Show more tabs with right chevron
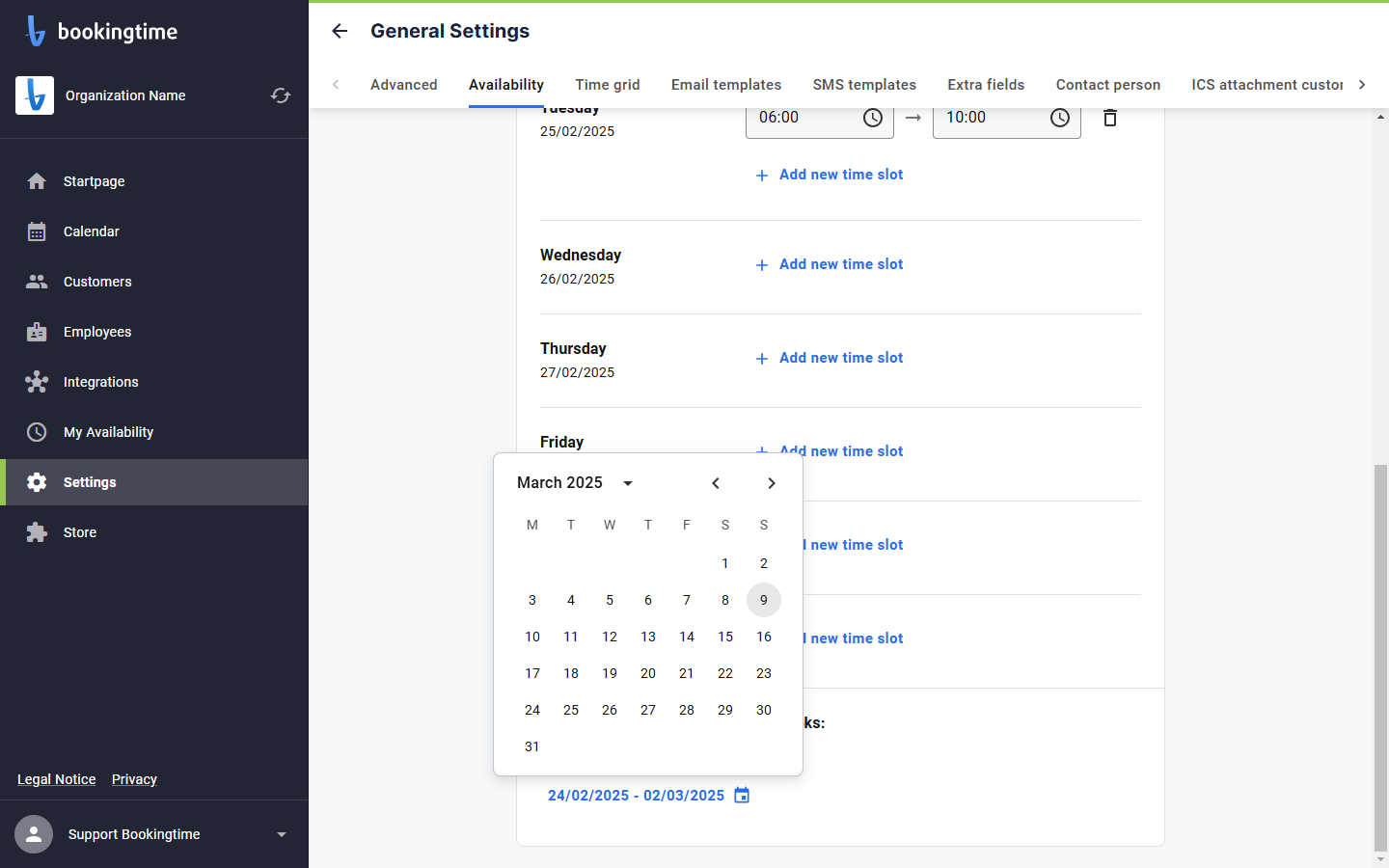Viewport: 1389px width, 868px height. tap(1362, 85)
